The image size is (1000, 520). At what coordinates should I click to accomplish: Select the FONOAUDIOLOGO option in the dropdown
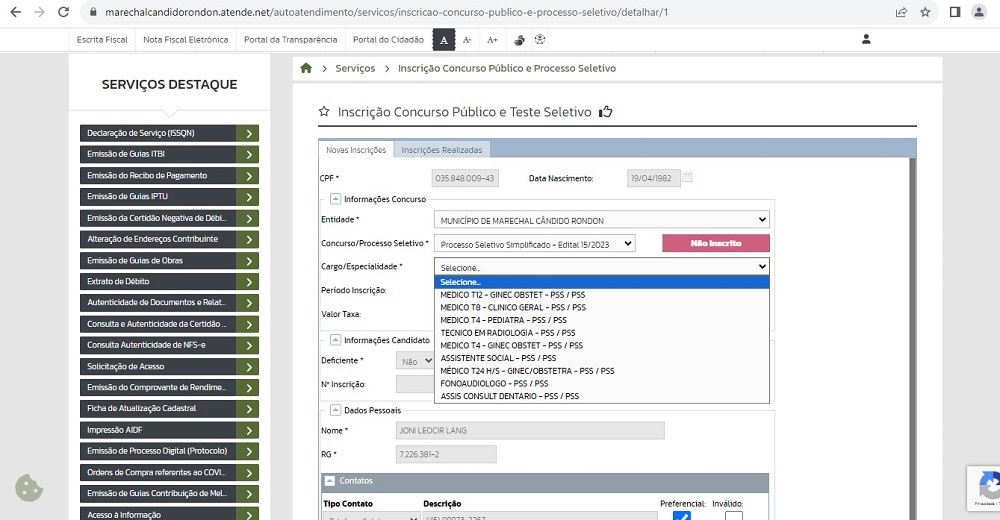(494, 384)
